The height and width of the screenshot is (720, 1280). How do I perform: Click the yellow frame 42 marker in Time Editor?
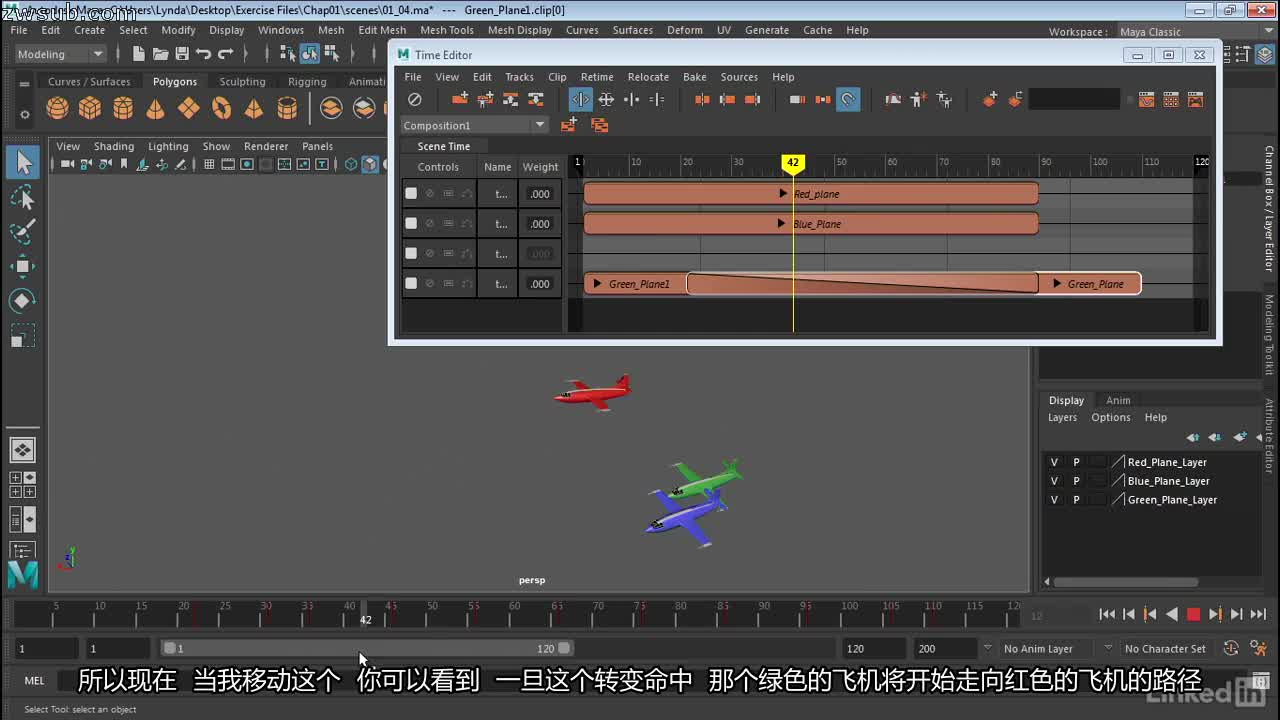(x=792, y=162)
